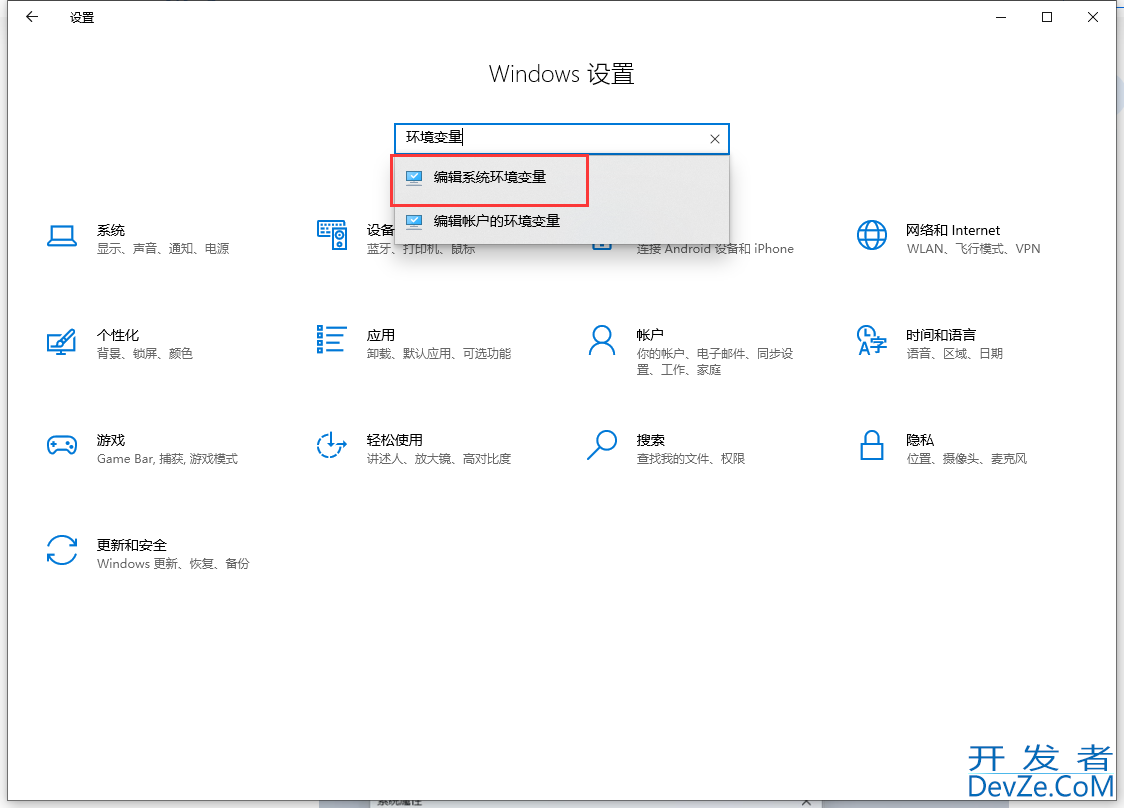The width and height of the screenshot is (1124, 808).
Task: Click the 隐私 lock icon
Action: [872, 445]
